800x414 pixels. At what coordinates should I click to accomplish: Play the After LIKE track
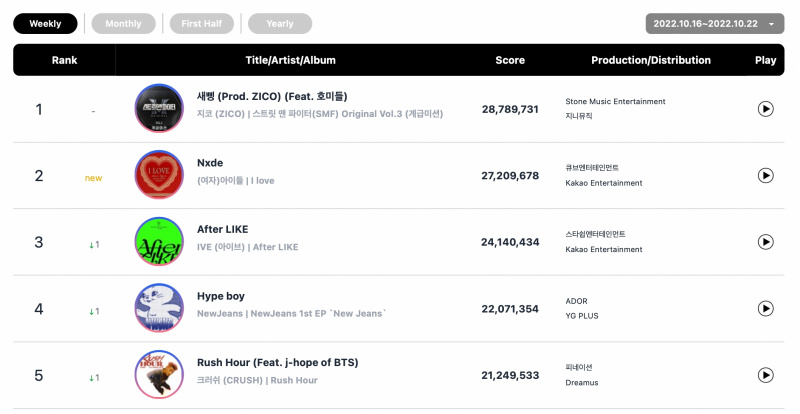[x=765, y=241]
